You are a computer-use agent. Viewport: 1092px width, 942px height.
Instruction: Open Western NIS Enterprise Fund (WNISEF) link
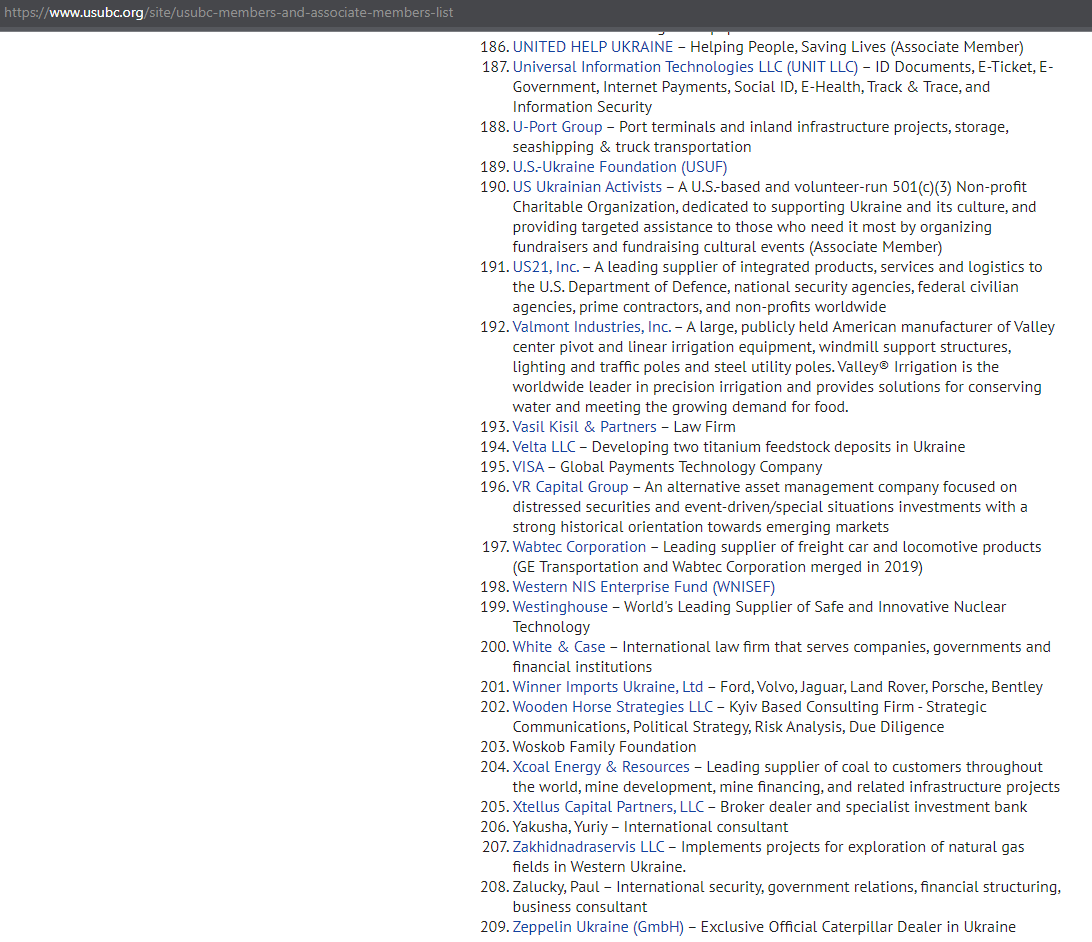click(644, 587)
